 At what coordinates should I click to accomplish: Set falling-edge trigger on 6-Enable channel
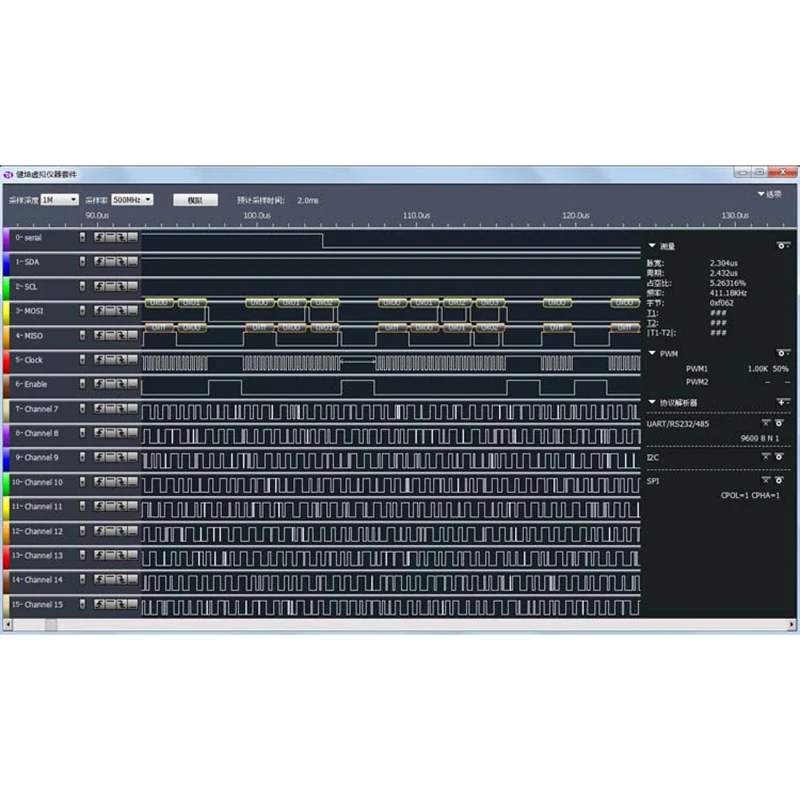click(x=121, y=384)
